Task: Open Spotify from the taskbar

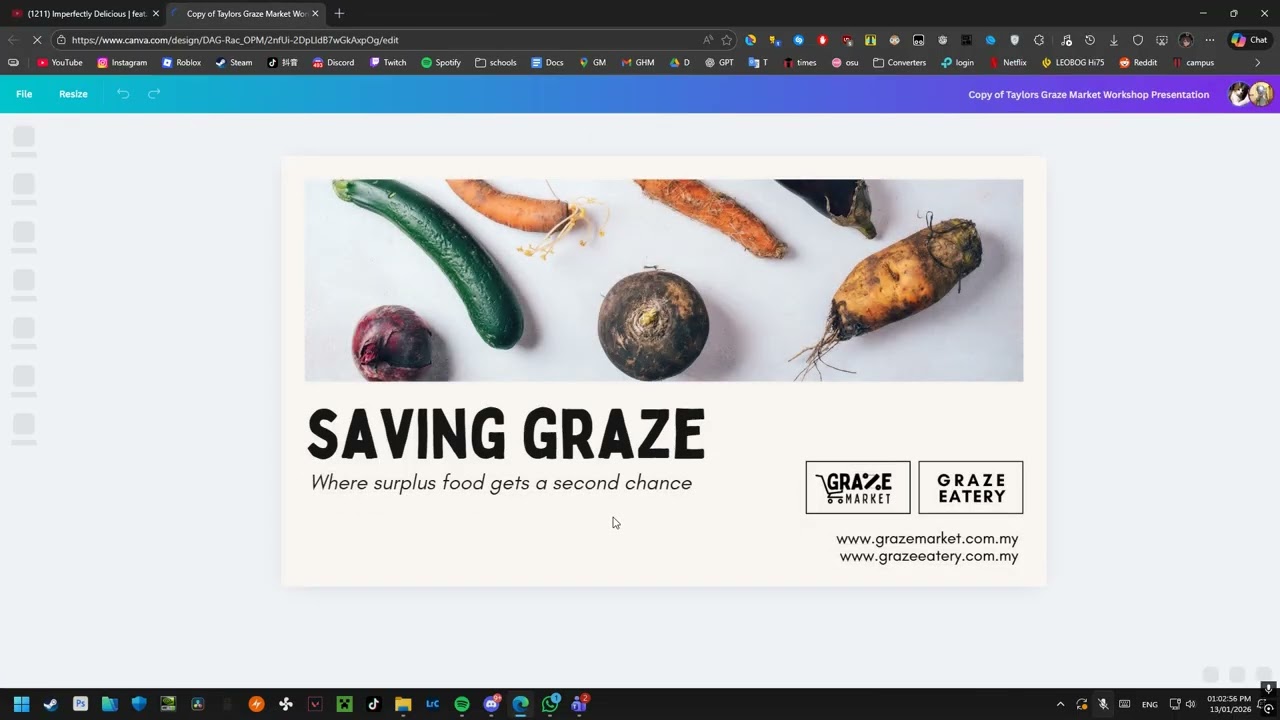Action: pos(462,704)
